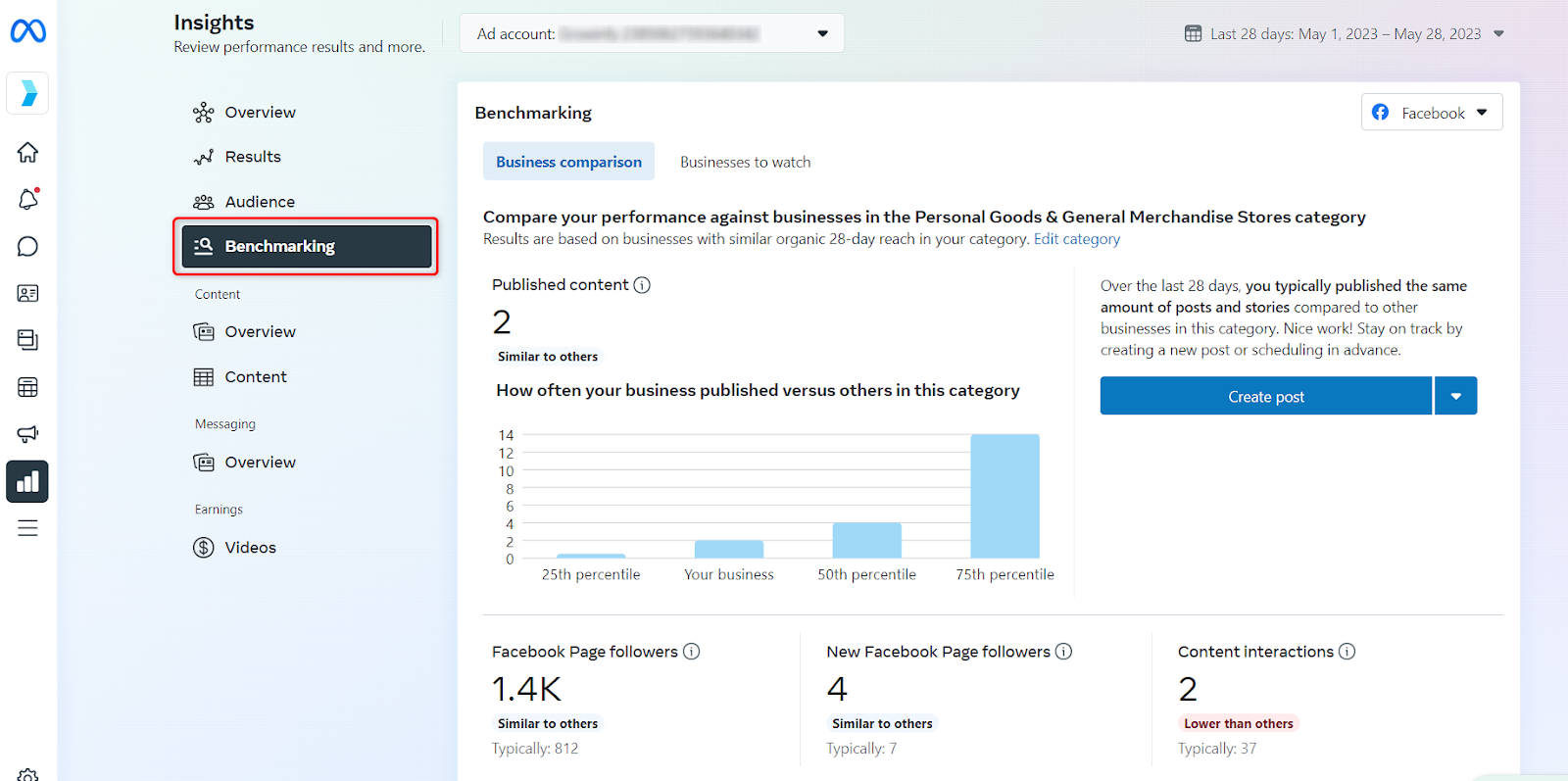1568x781 pixels.
Task: Expand the Create post arrow options
Action: 1456,396
